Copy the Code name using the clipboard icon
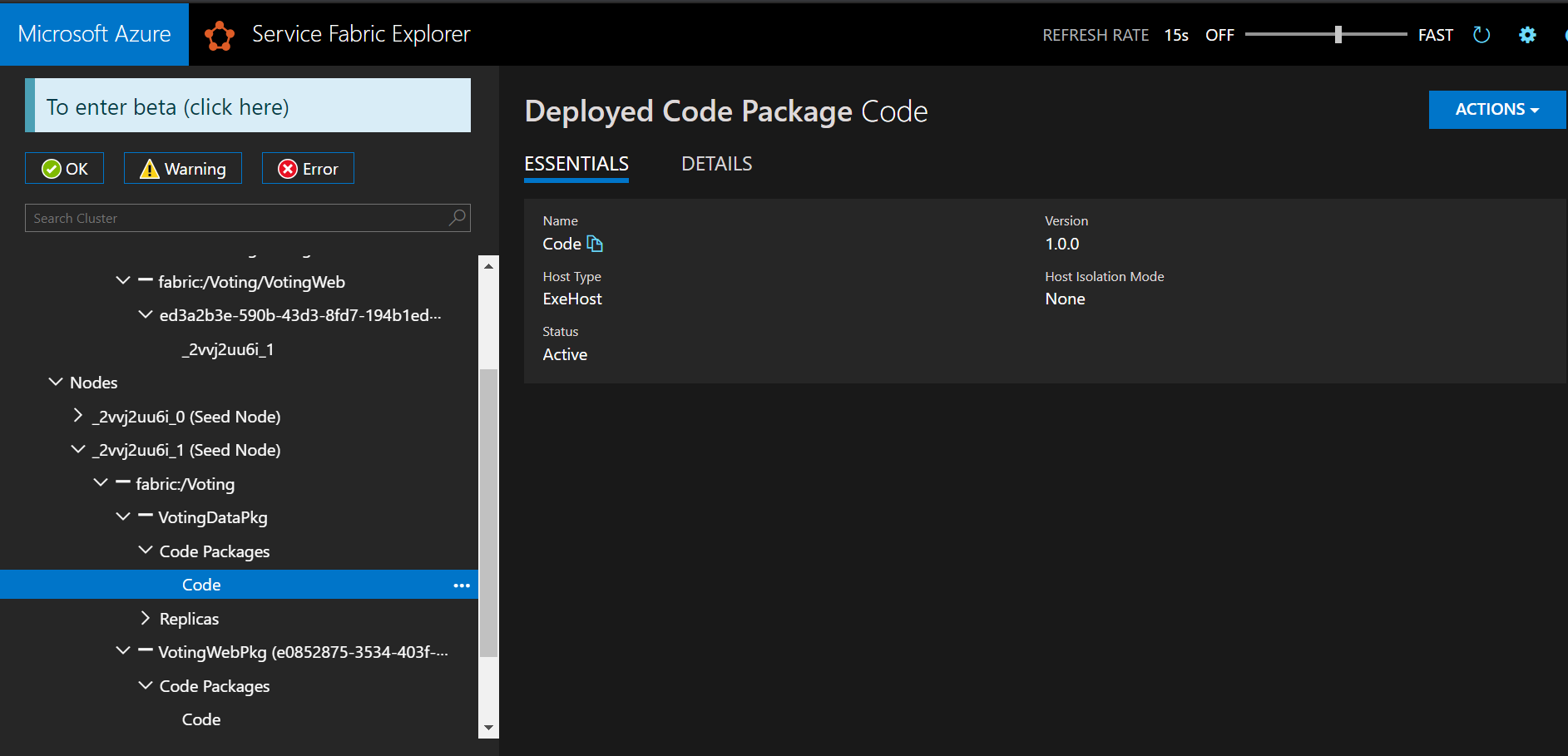The height and width of the screenshot is (756, 1568). 594,243
